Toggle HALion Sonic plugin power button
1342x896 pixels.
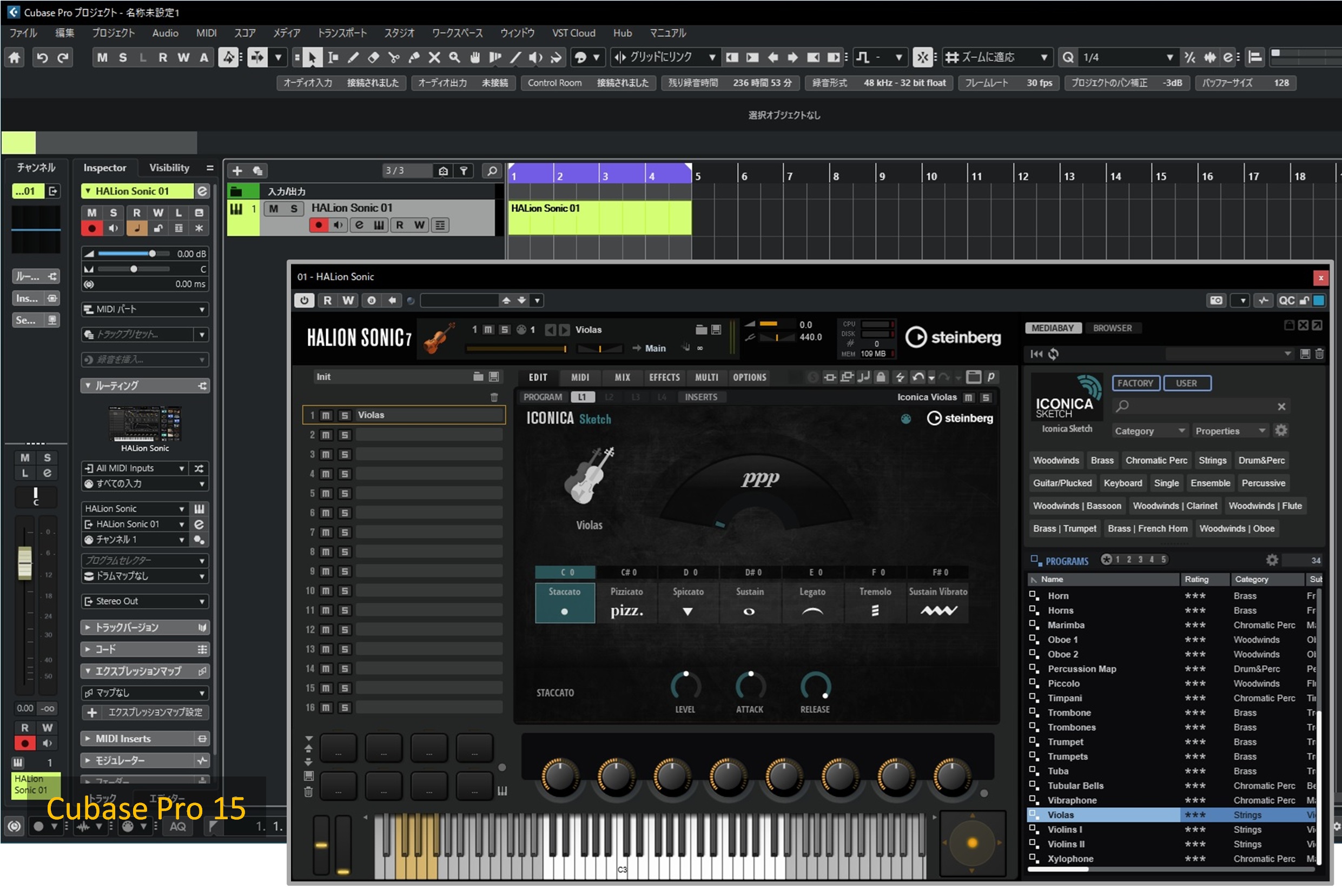tap(304, 301)
